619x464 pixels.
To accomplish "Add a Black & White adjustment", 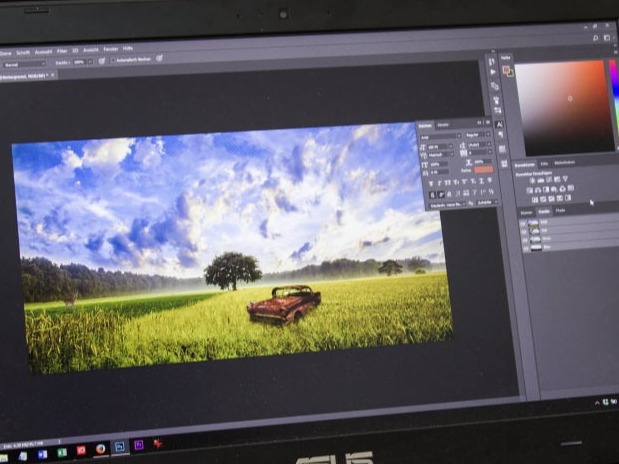I will pyautogui.click(x=546, y=189).
